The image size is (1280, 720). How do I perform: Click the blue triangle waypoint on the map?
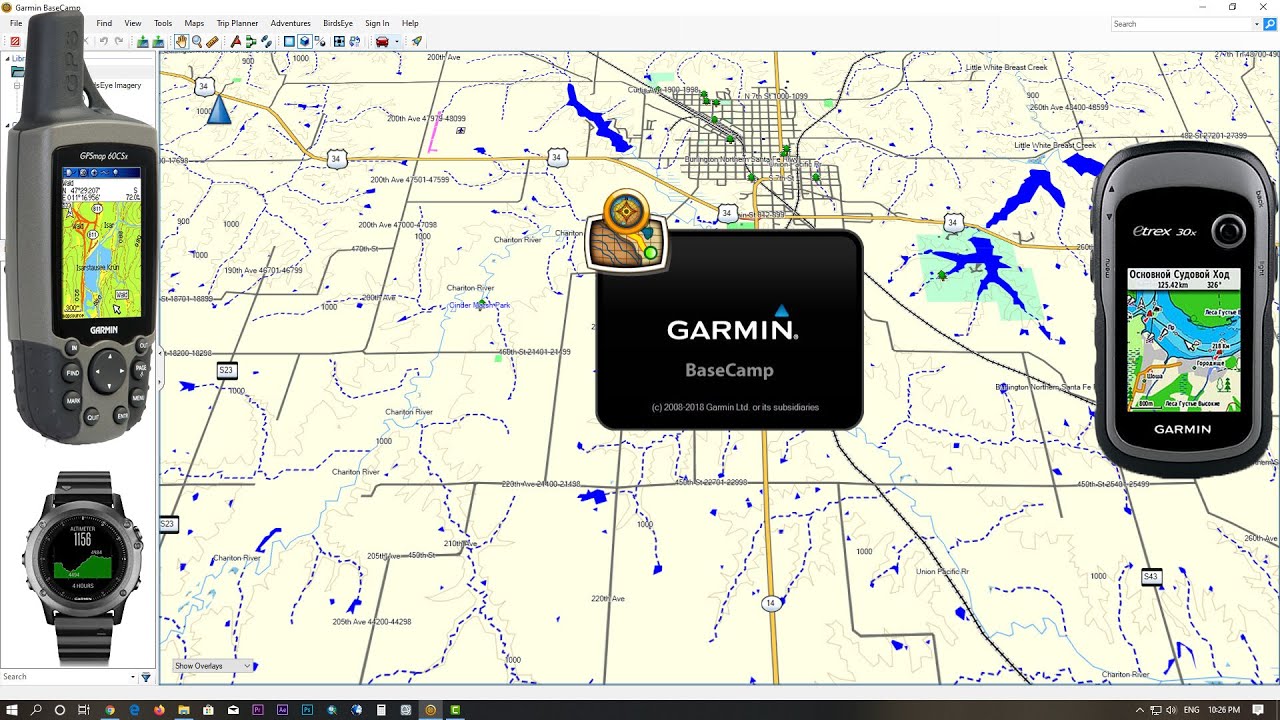(x=219, y=110)
